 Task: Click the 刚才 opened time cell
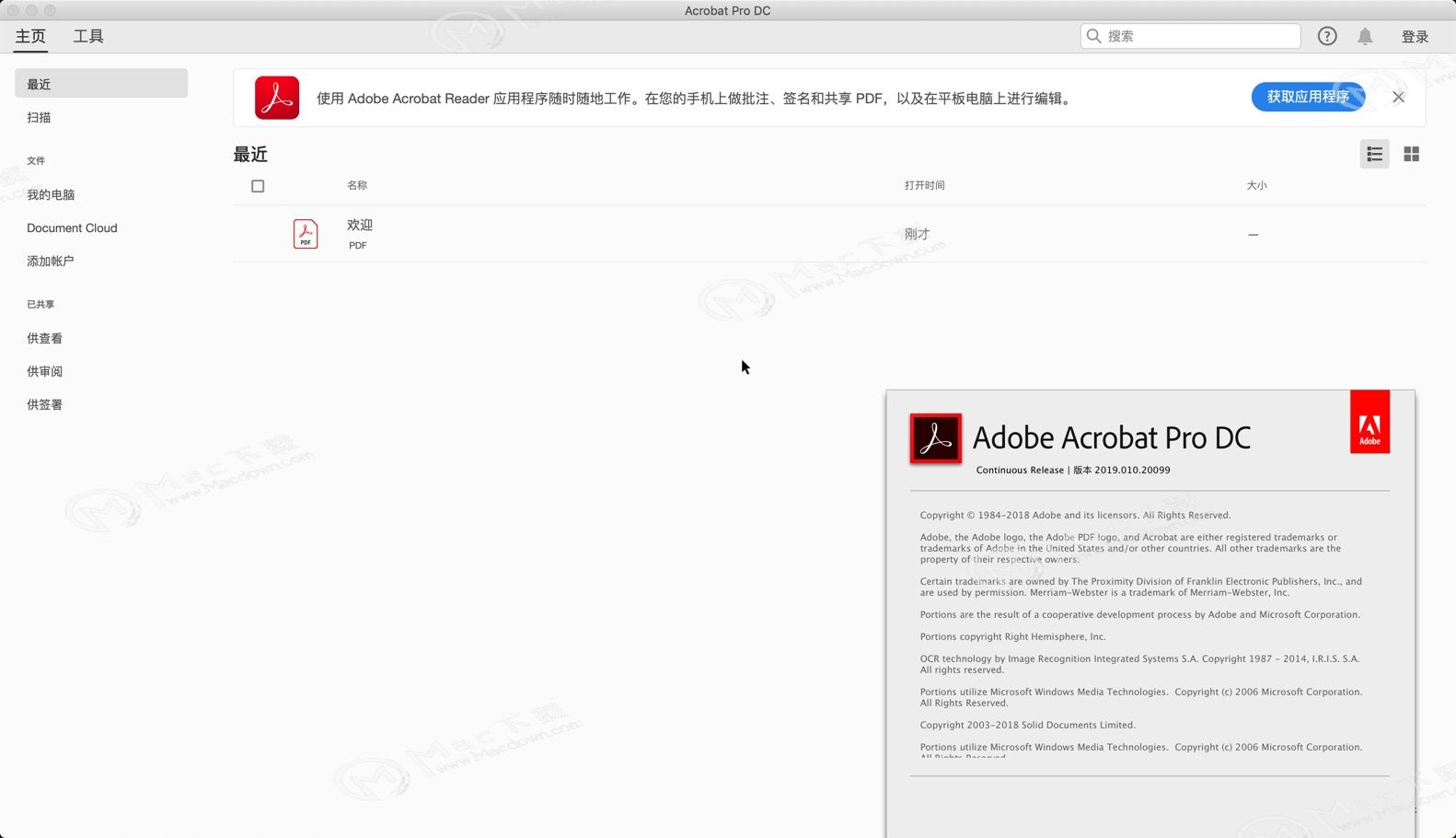click(917, 234)
